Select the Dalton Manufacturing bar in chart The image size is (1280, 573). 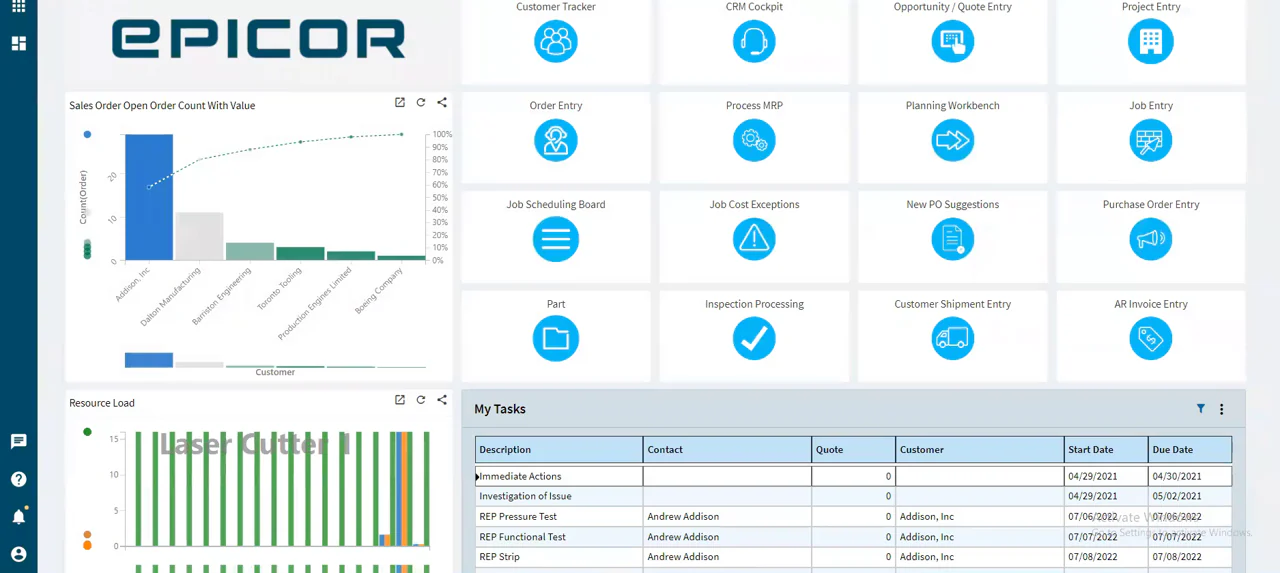click(199, 236)
